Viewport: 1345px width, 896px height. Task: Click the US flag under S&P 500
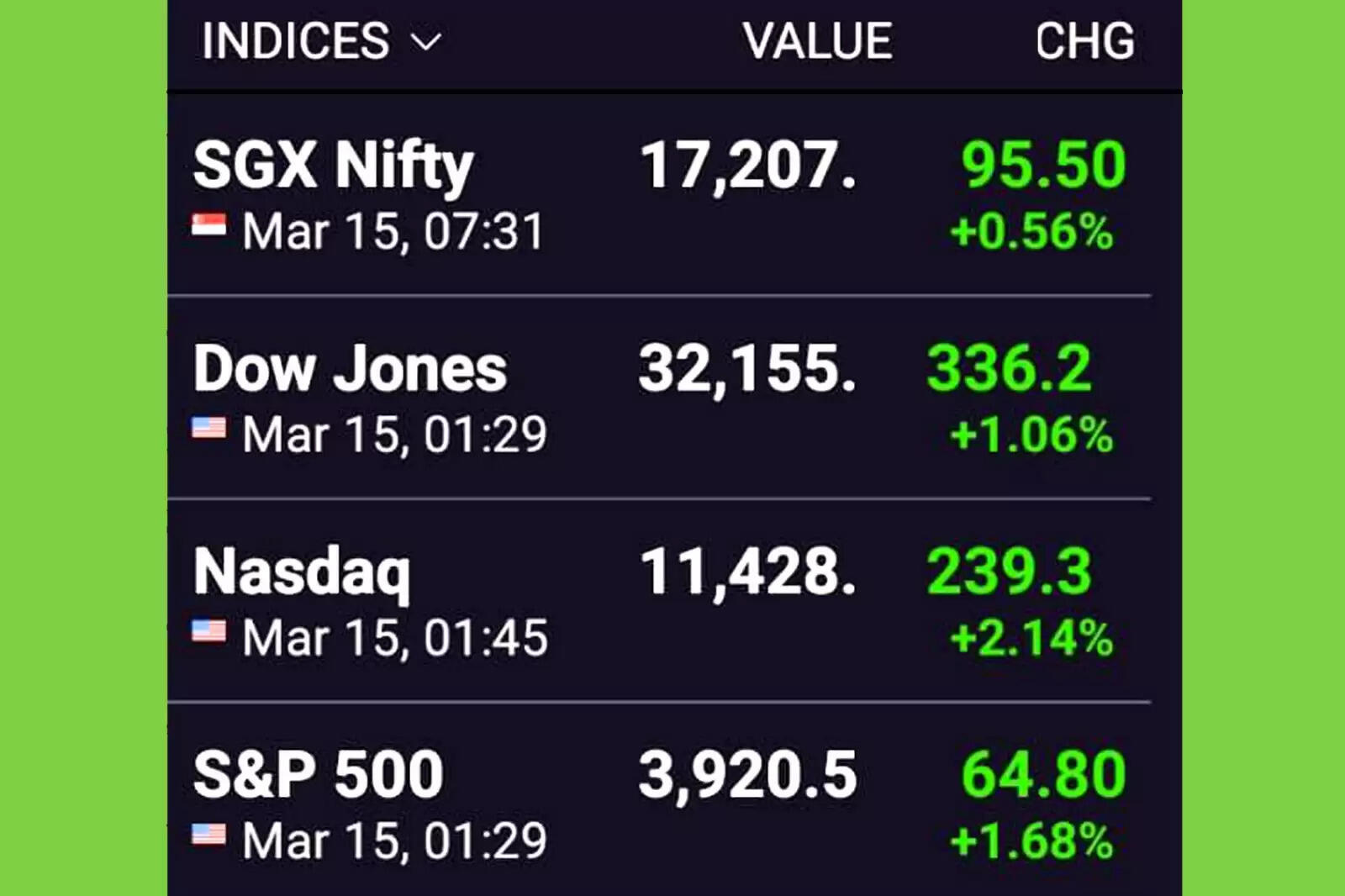click(209, 834)
